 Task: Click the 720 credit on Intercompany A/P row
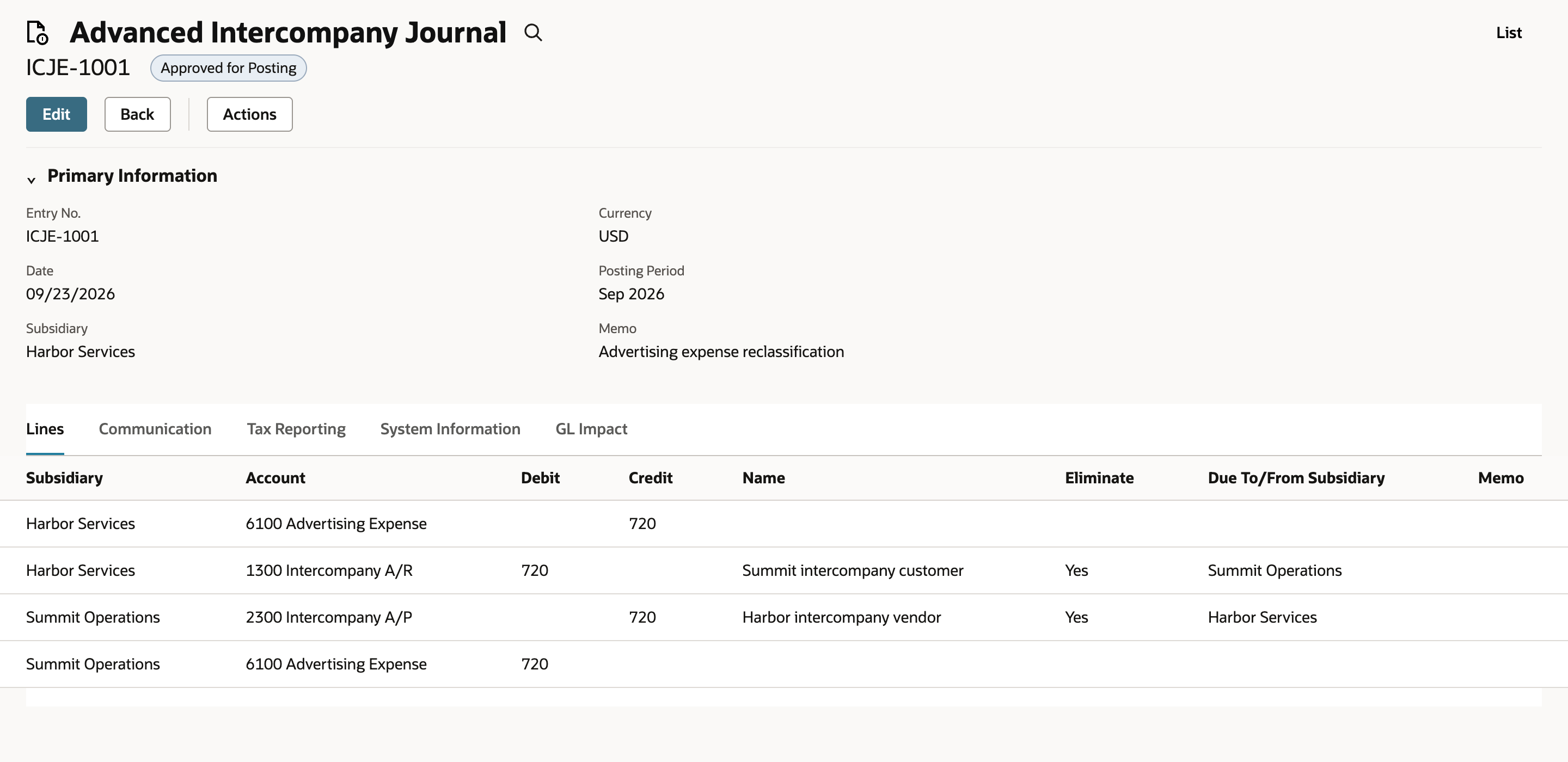[642, 617]
